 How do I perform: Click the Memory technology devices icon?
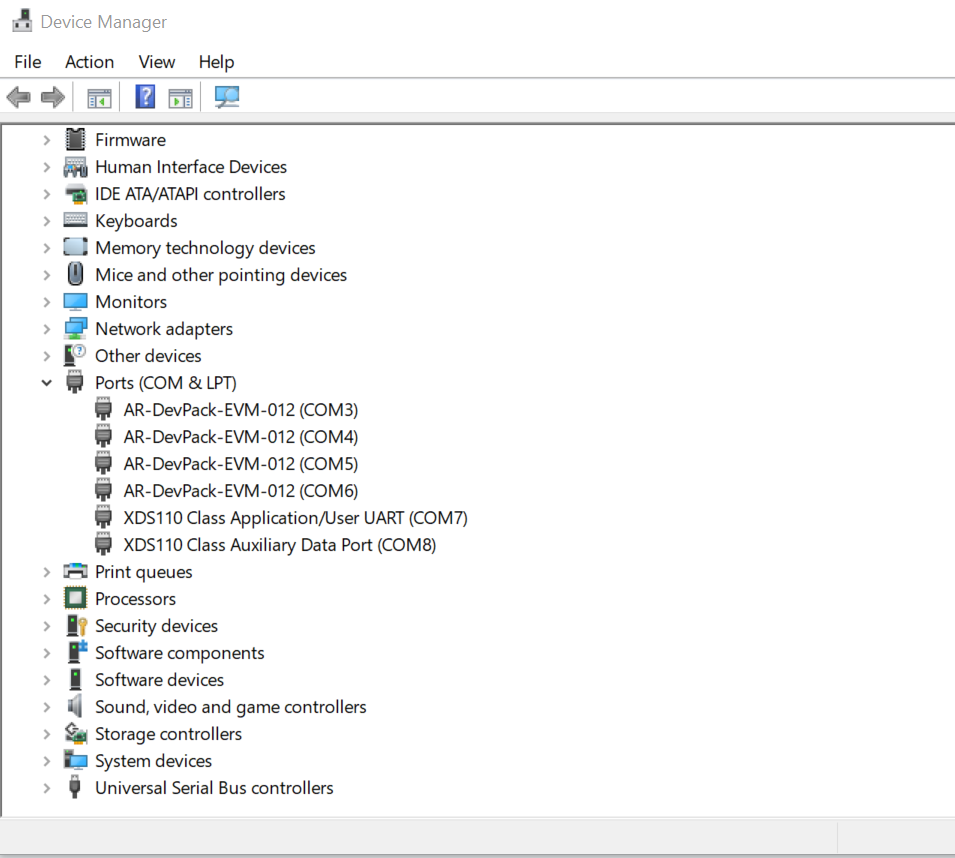point(76,247)
